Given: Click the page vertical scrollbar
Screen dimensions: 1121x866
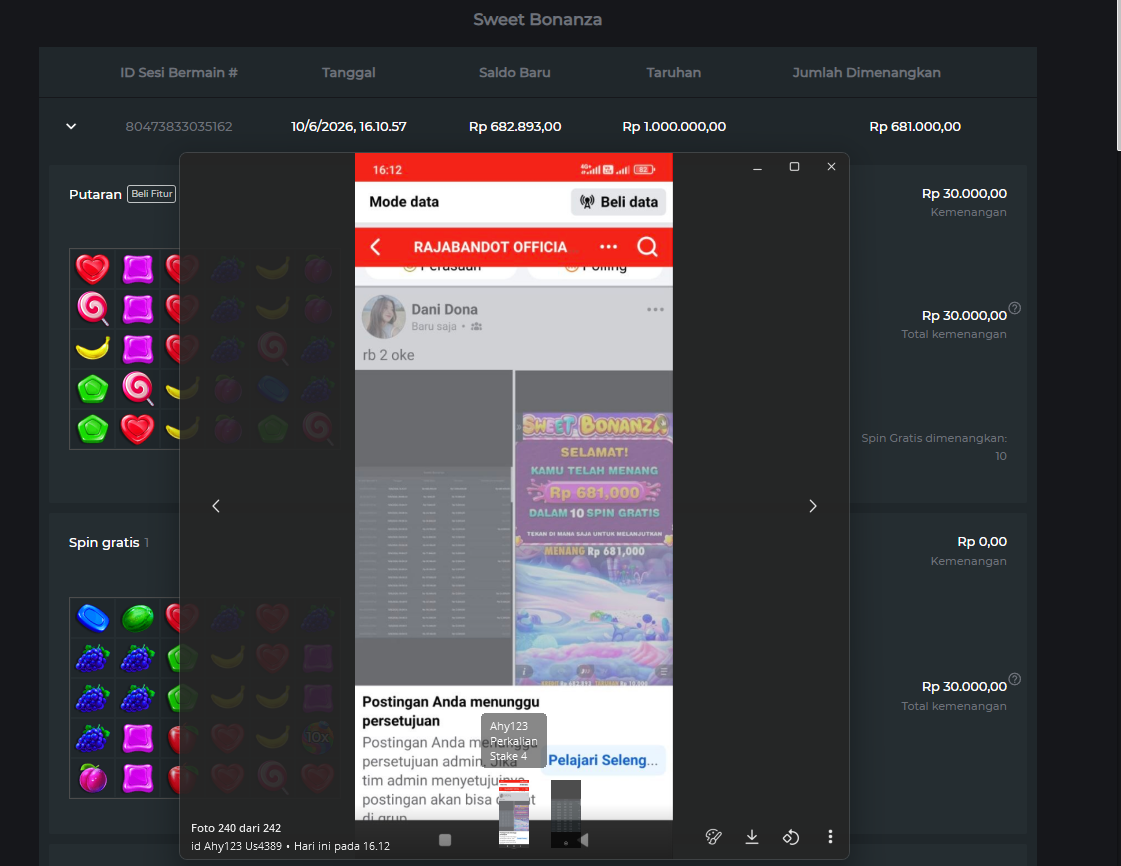Looking at the screenshot, I should 1118,75.
